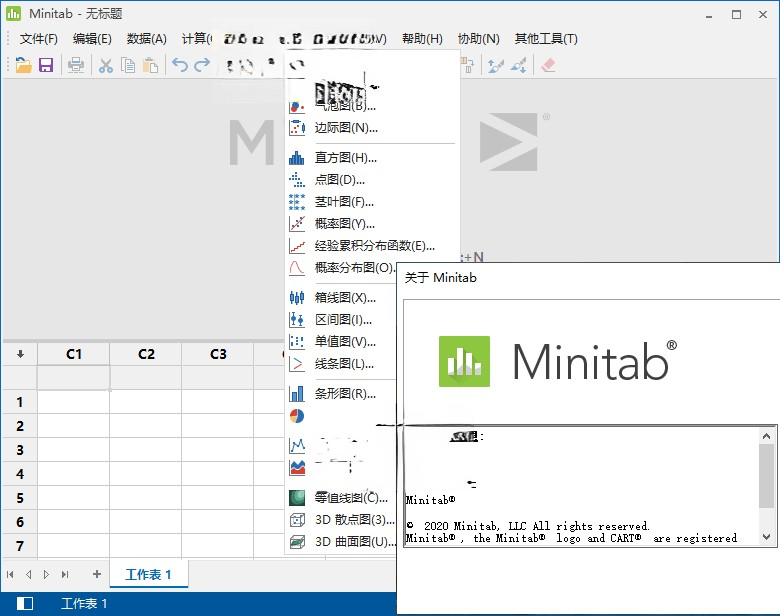Click the eraser icon in toolbar
The height and width of the screenshot is (616, 780).
tap(547, 65)
